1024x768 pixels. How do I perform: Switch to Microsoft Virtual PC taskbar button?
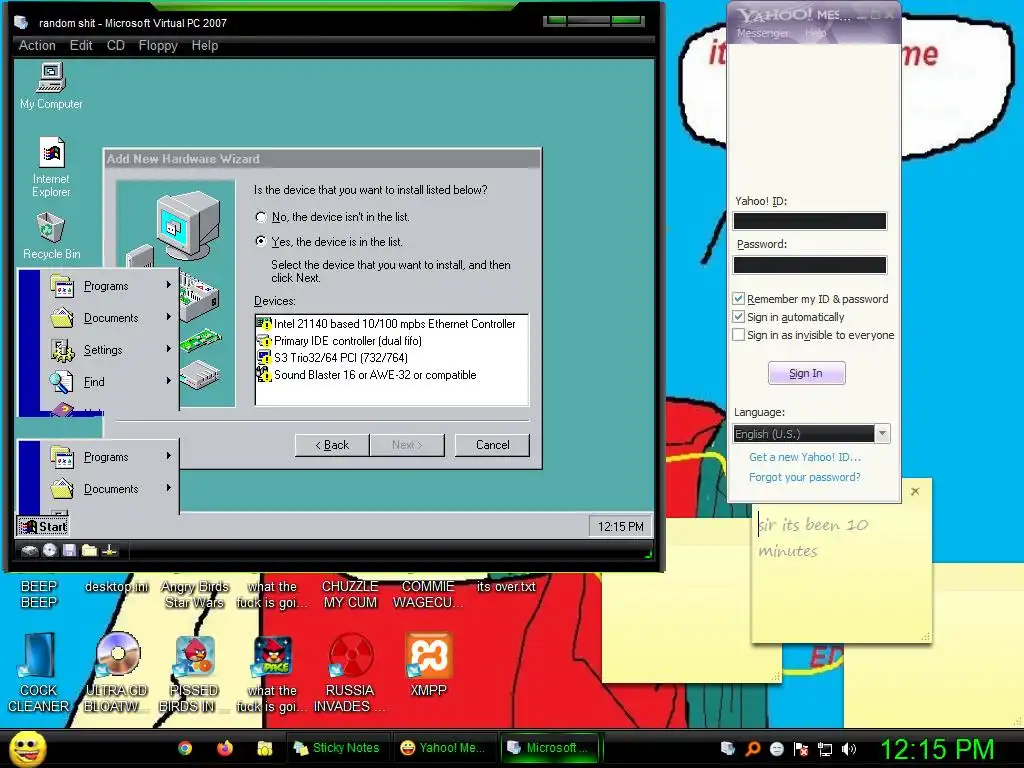coord(550,748)
